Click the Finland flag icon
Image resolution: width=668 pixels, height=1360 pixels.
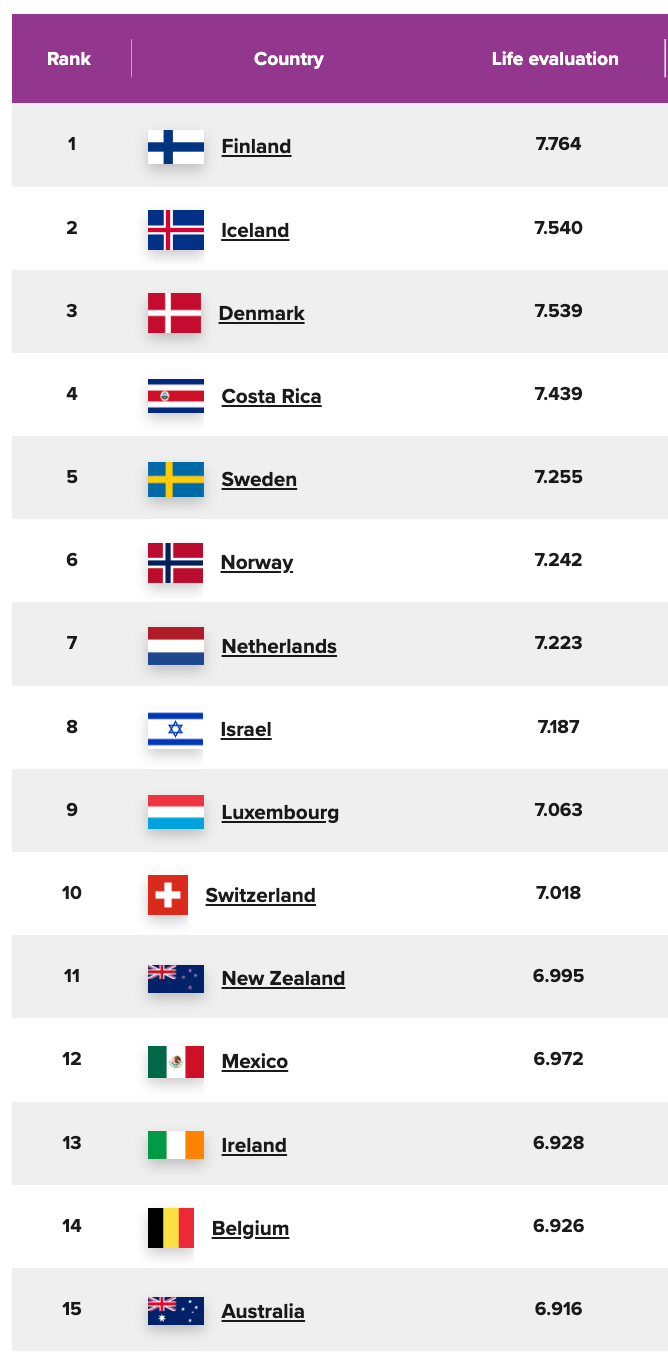176,147
